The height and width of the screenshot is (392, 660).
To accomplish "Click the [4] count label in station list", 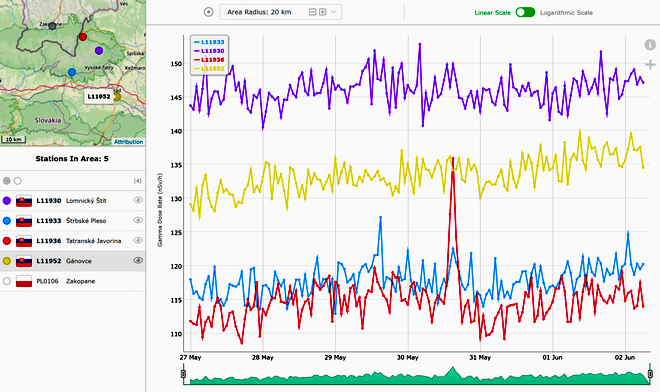I will 138,181.
